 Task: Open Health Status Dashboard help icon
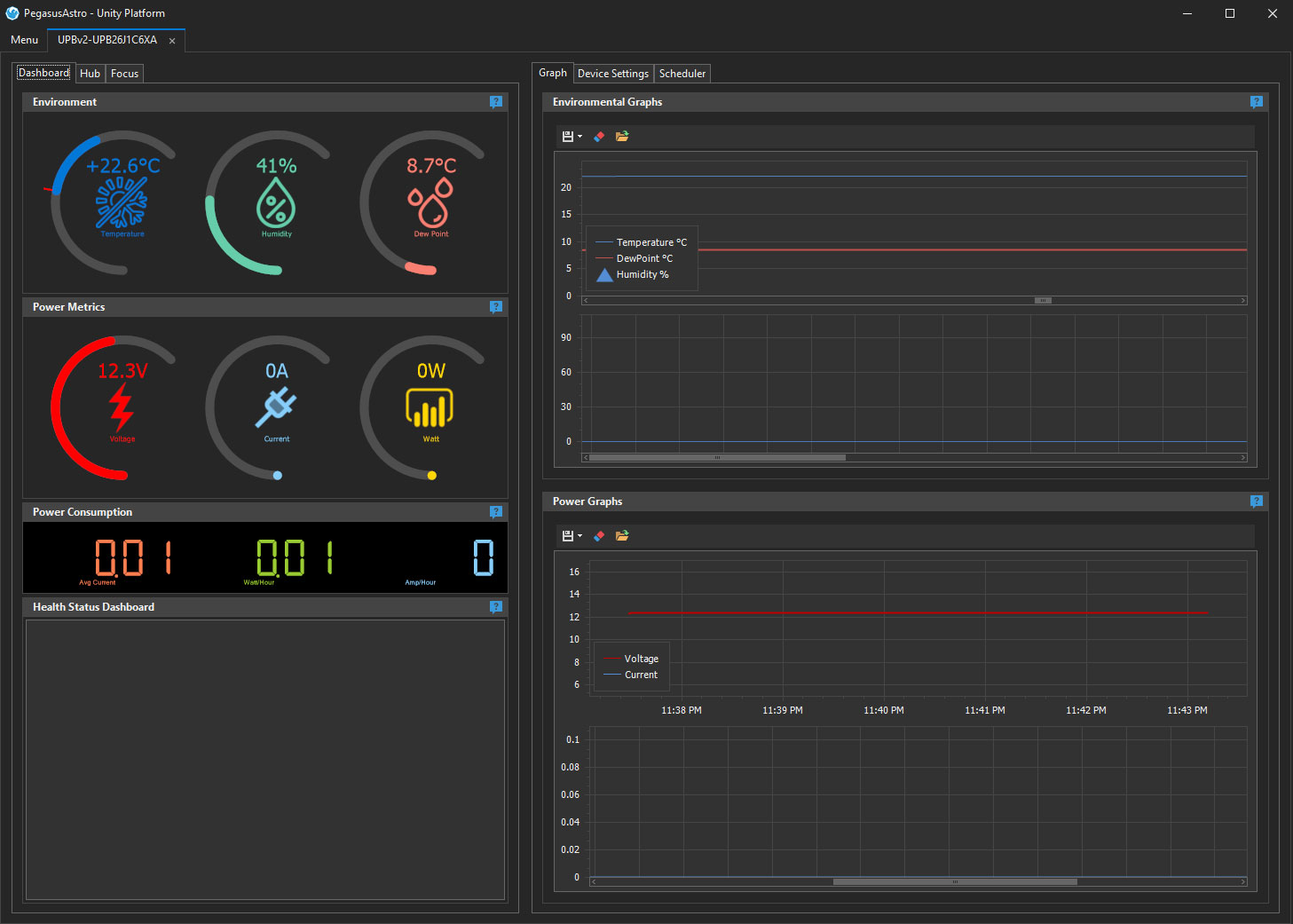tap(496, 607)
